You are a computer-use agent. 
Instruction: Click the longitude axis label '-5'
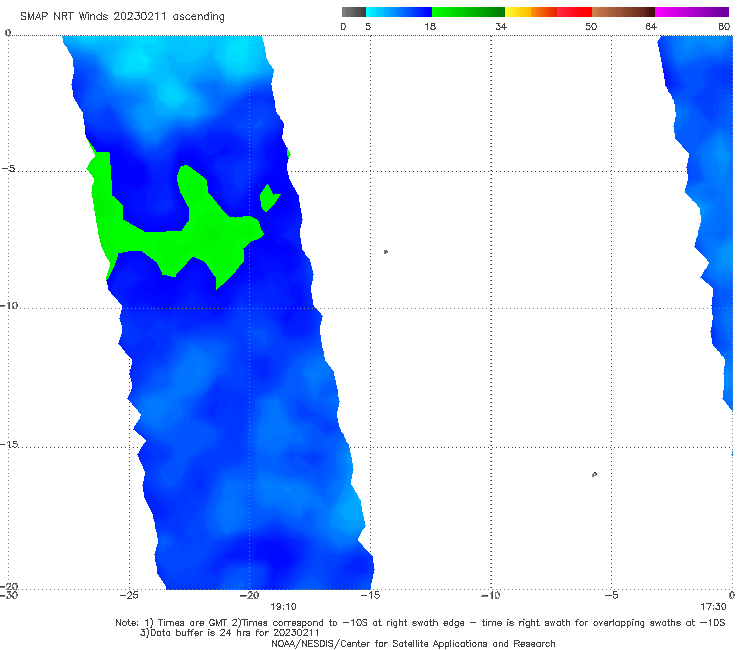point(611,595)
